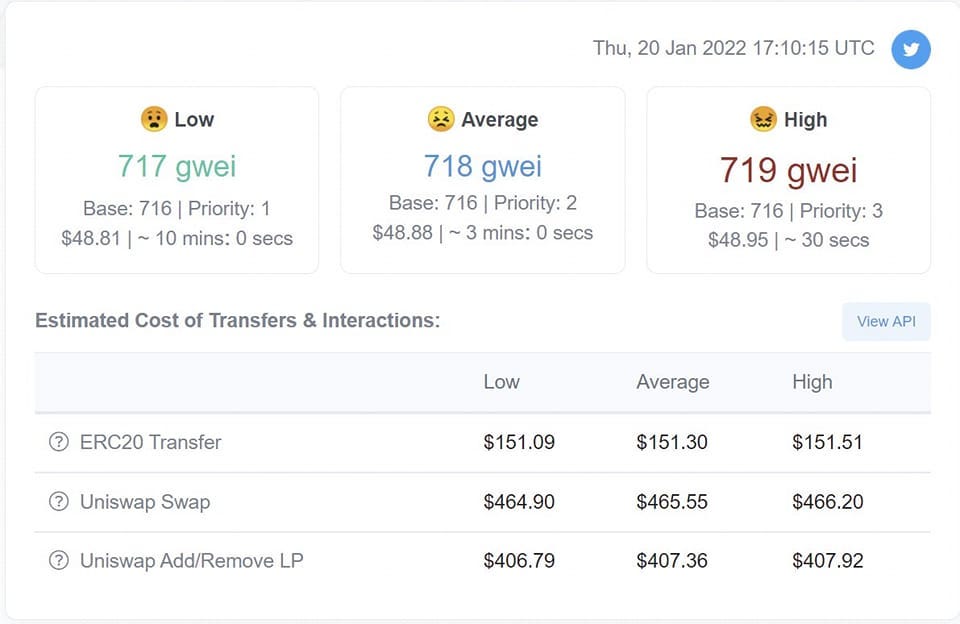Click the $466.20 High Uniswap Swap cost
Screen dimensions: 960x624
[x=828, y=502]
